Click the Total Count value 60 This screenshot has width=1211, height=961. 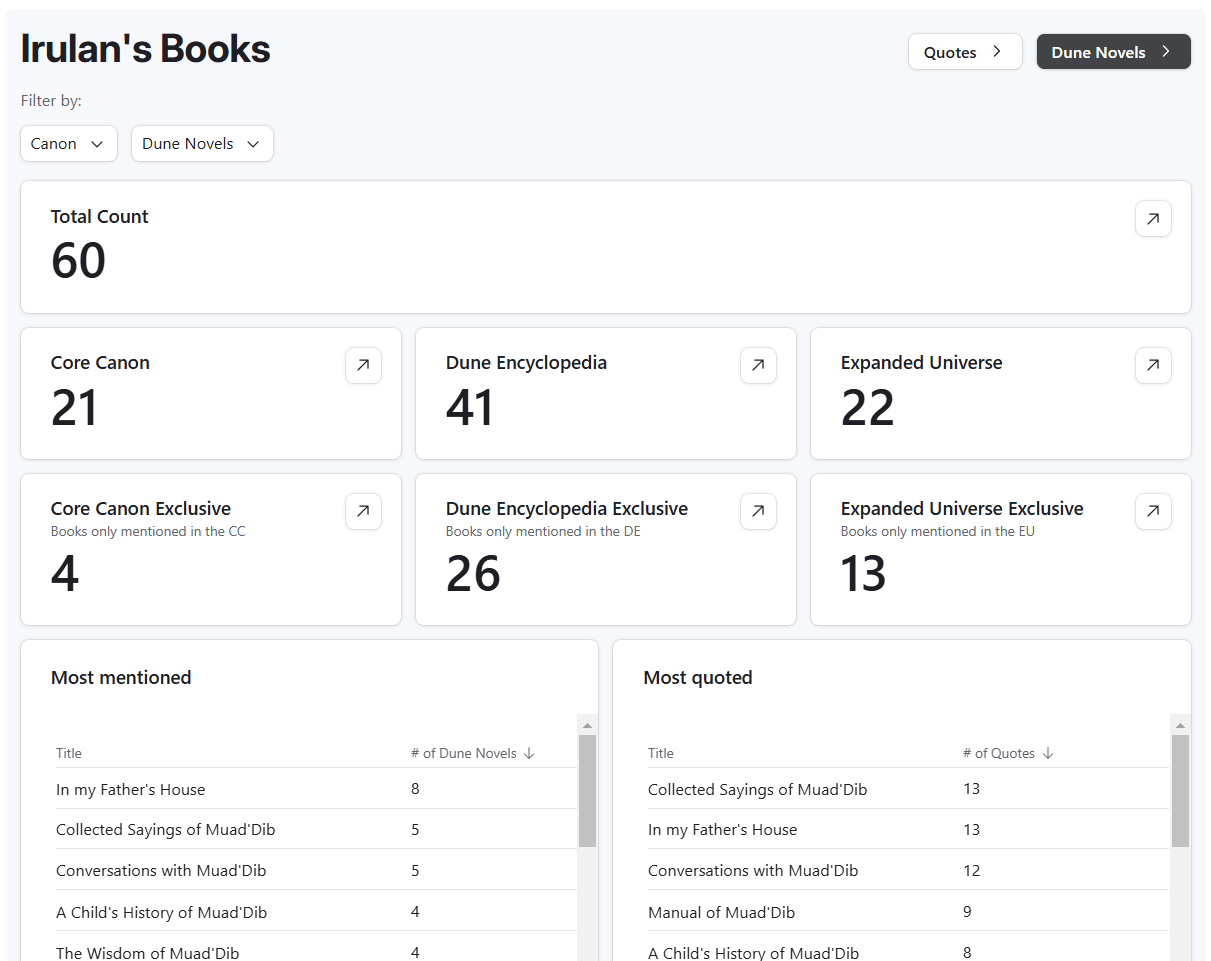(x=78, y=261)
